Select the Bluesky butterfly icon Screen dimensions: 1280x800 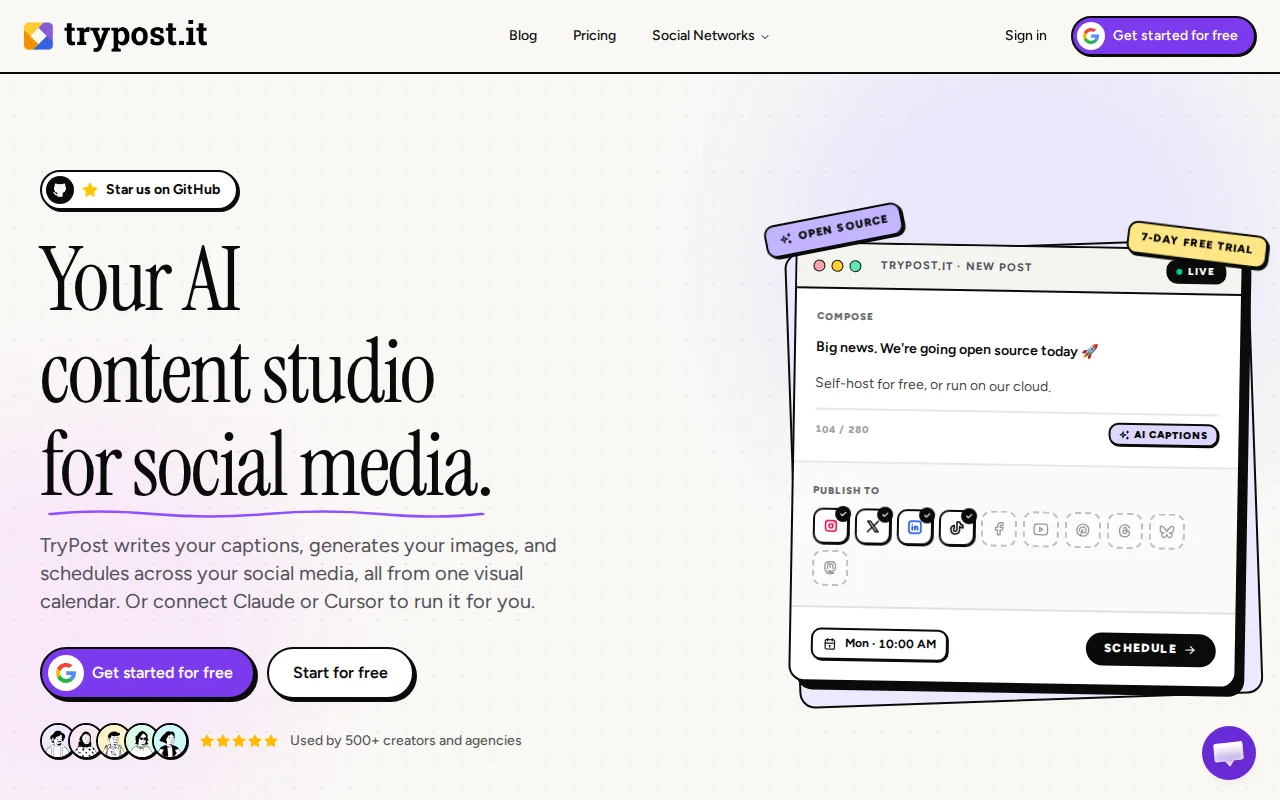[x=1167, y=532]
